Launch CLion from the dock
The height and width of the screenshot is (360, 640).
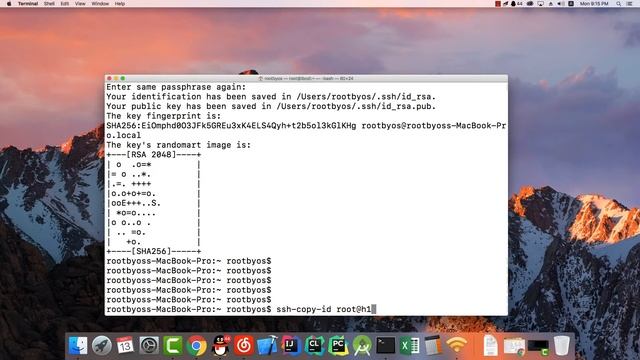click(x=315, y=346)
